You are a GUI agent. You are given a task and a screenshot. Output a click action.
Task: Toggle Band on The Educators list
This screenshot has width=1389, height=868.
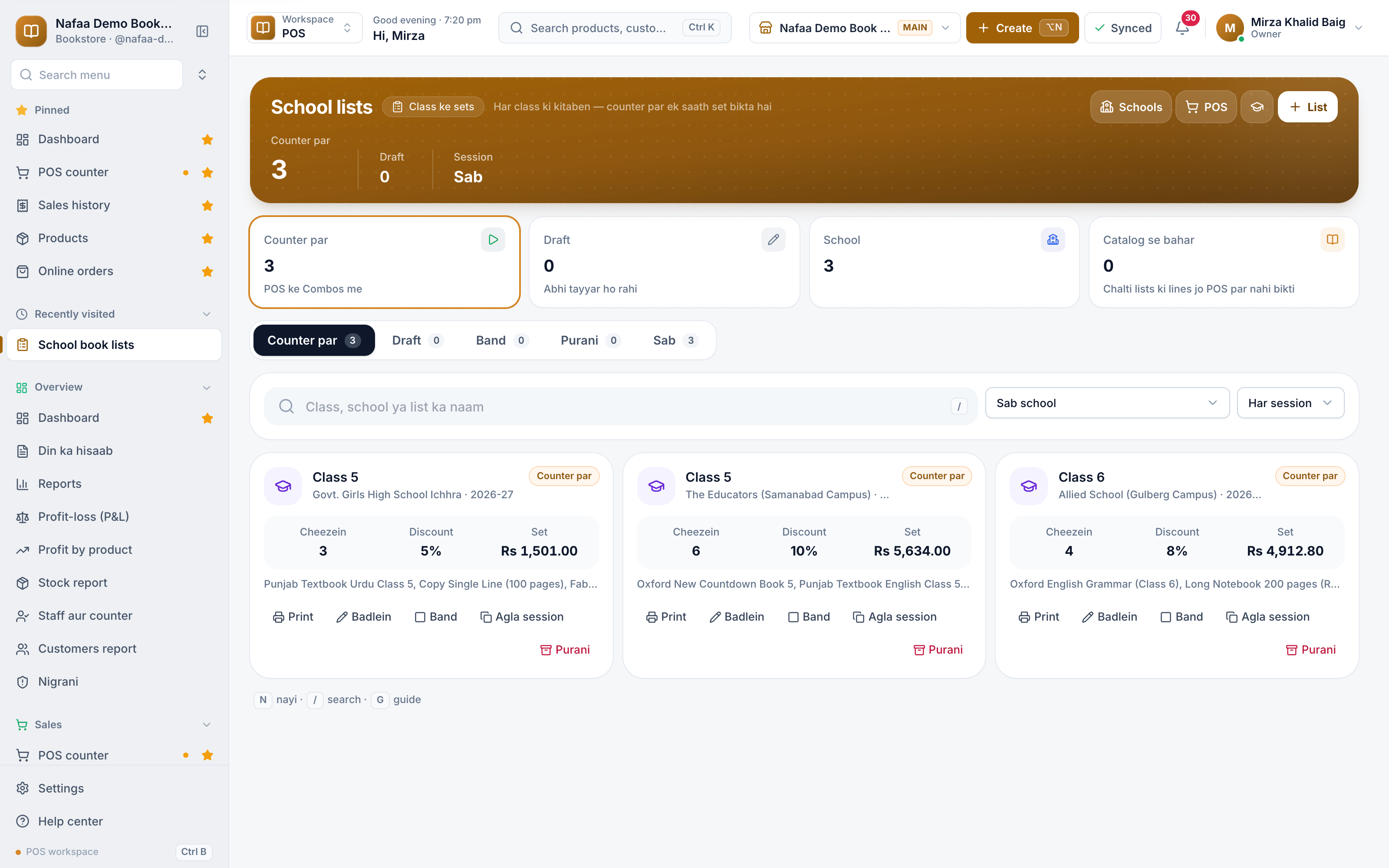pos(809,617)
